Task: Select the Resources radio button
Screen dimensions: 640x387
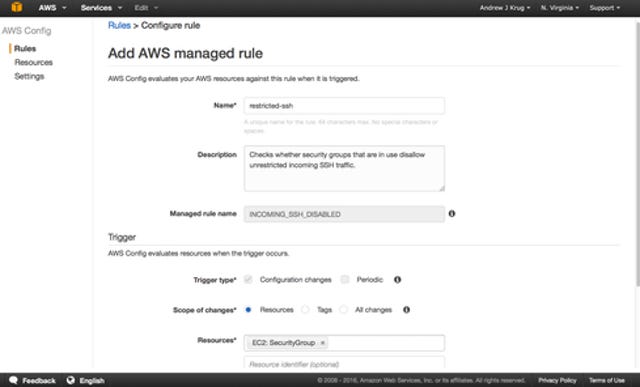Action: 248,310
